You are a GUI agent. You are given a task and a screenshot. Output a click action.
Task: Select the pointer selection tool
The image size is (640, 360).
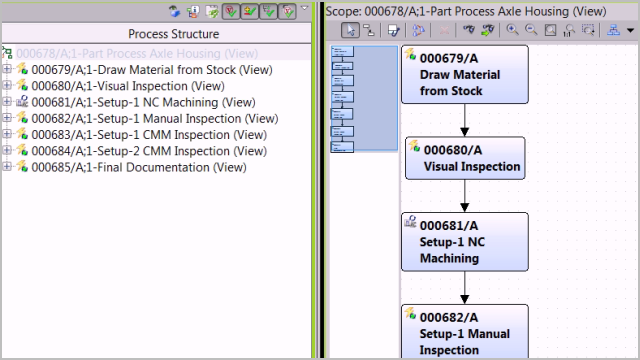tap(350, 30)
